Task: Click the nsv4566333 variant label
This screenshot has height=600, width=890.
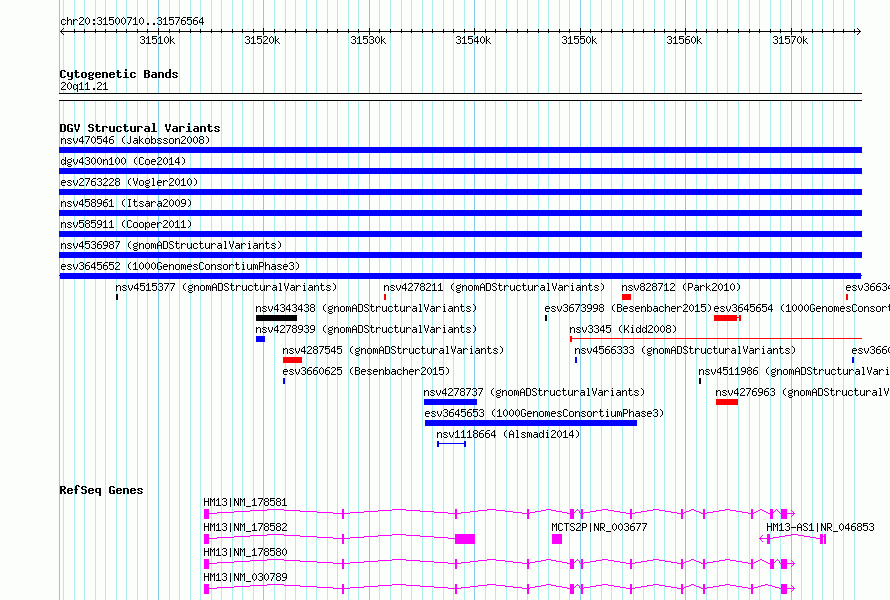Action: [685, 350]
